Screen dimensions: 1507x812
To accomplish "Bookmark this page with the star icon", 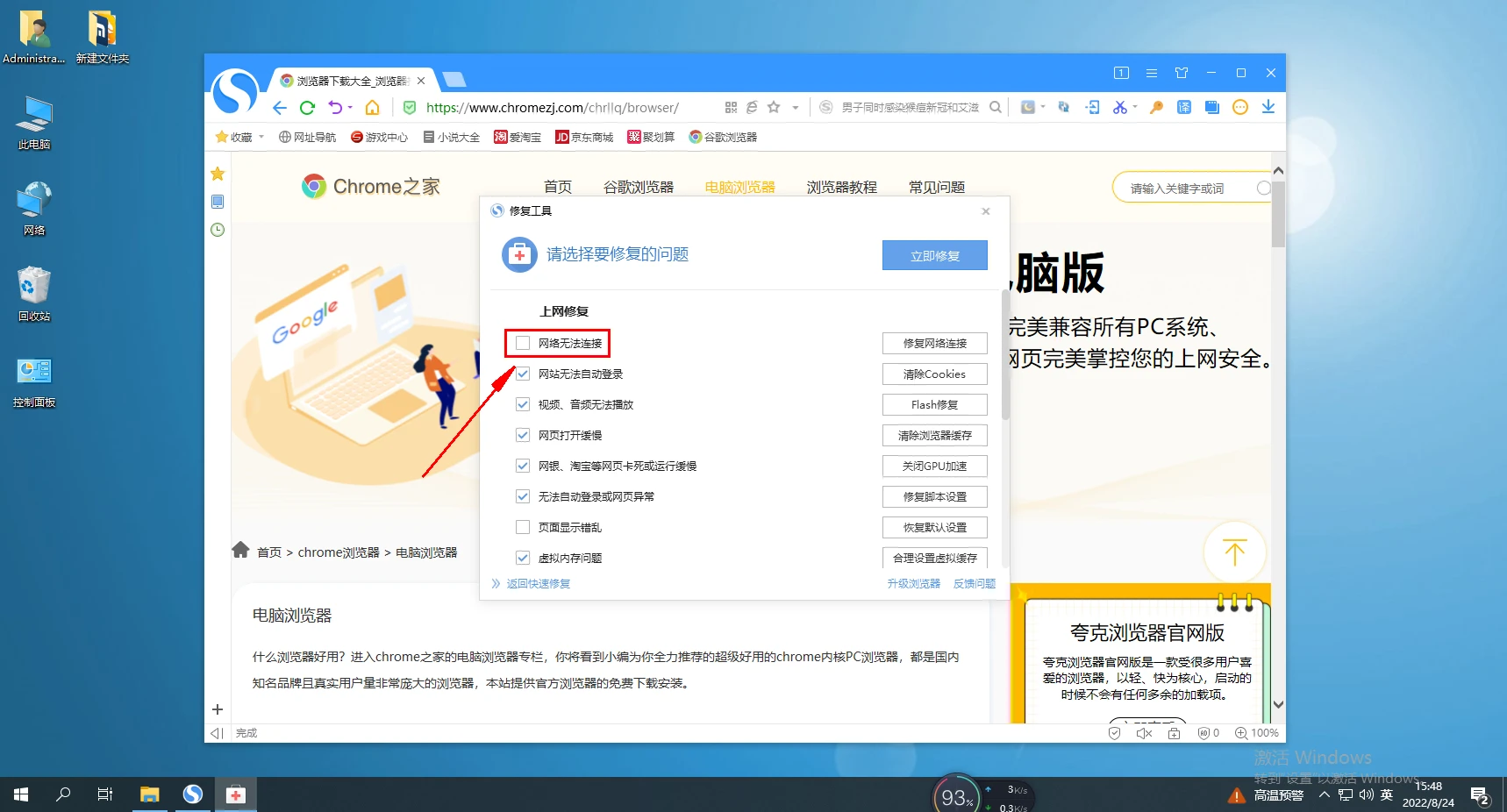I will (774, 107).
